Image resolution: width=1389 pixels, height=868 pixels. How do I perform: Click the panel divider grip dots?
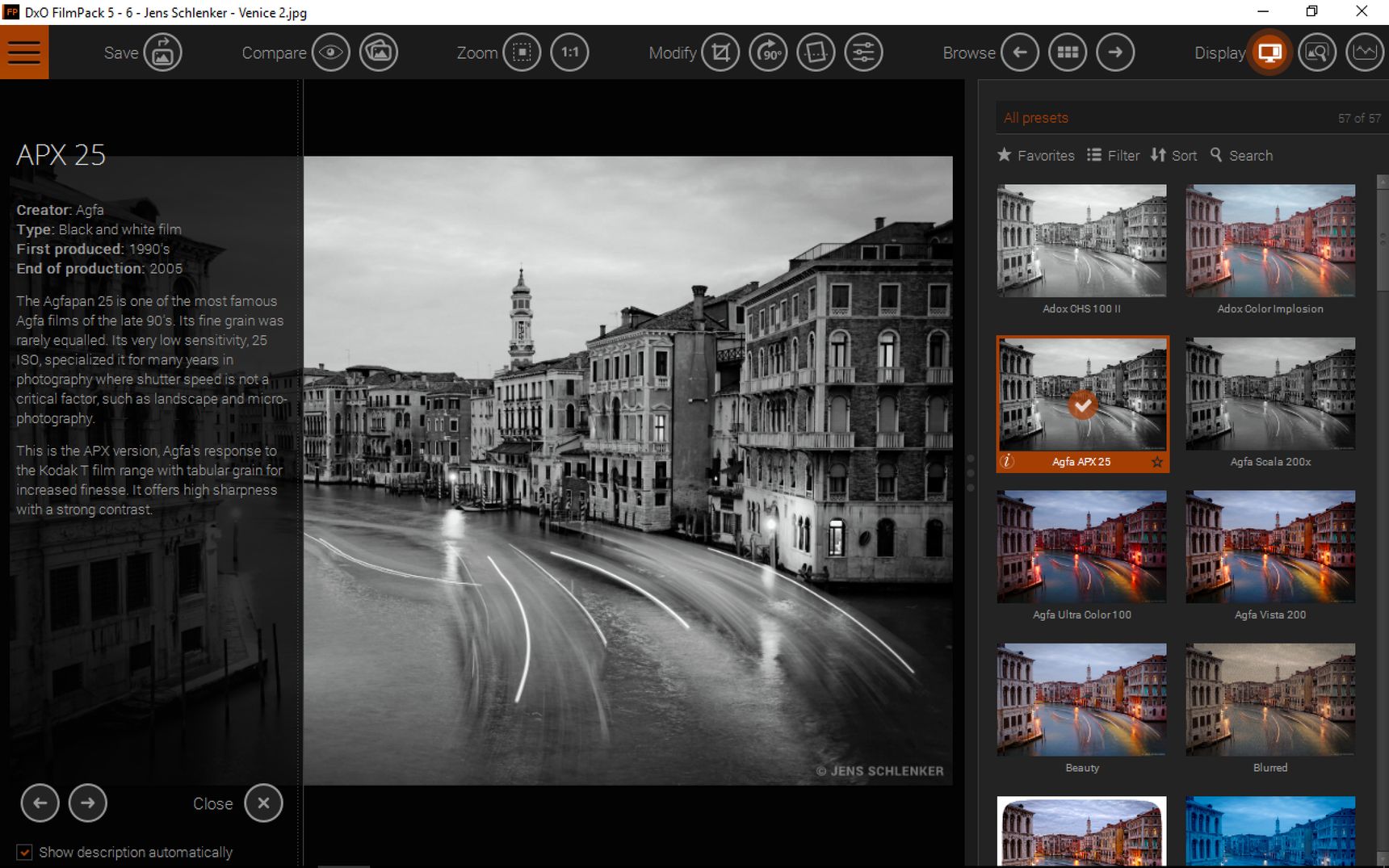point(971,473)
